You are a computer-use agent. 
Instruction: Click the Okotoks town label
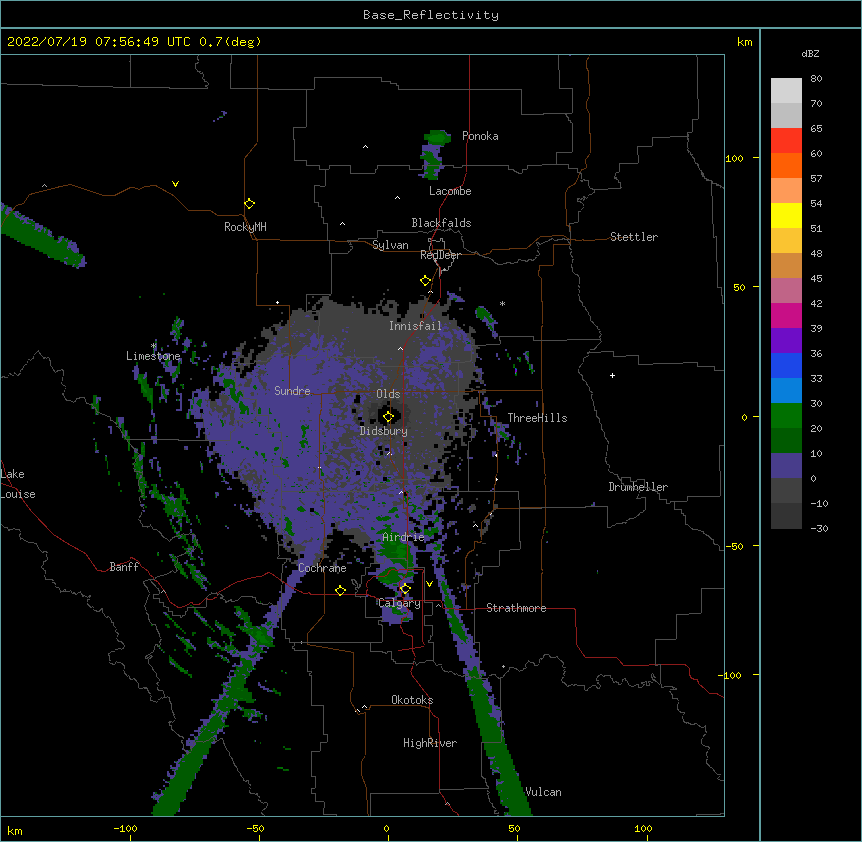412,700
